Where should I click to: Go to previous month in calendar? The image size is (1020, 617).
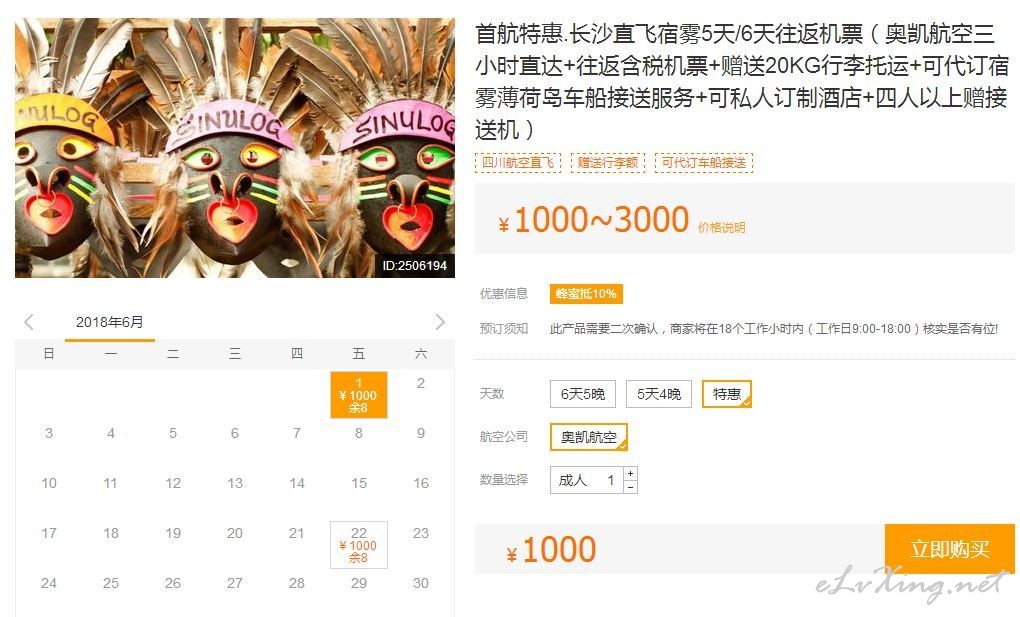click(29, 322)
